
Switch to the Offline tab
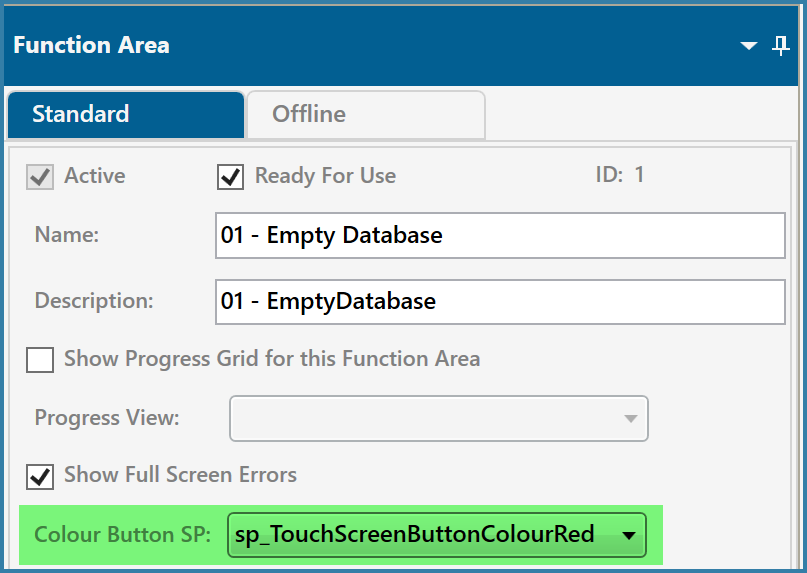point(366,114)
